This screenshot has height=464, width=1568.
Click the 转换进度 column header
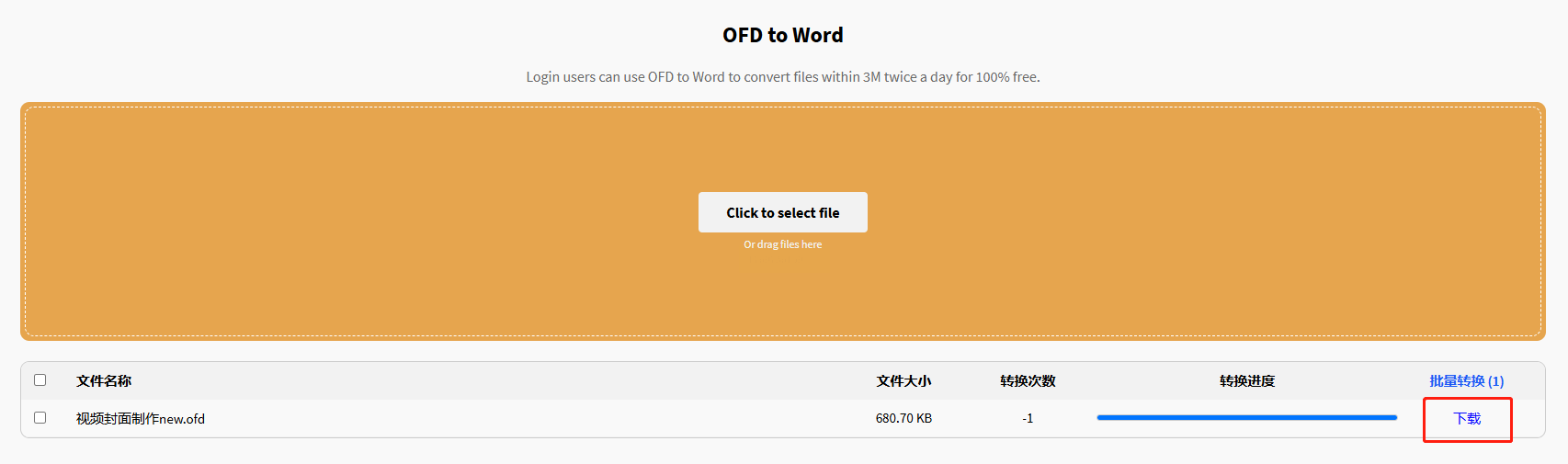click(1246, 381)
